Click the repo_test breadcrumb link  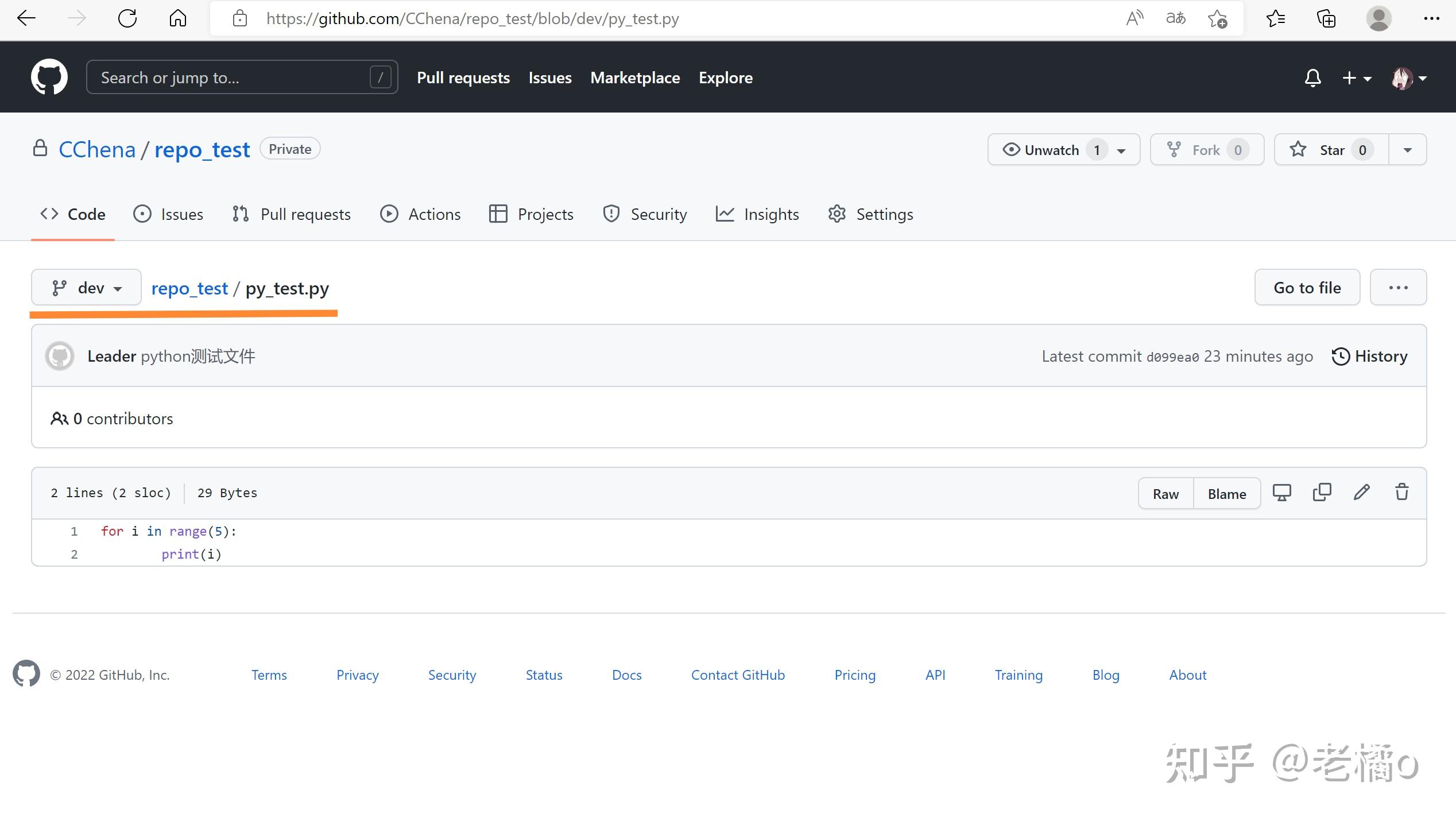tap(189, 288)
